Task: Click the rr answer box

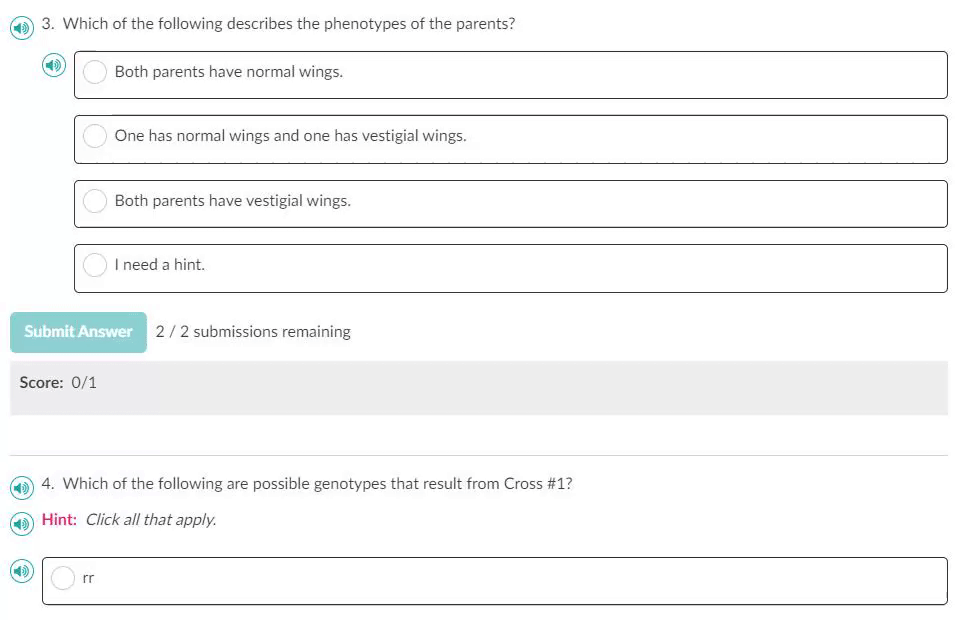Action: pyautogui.click(x=494, y=581)
